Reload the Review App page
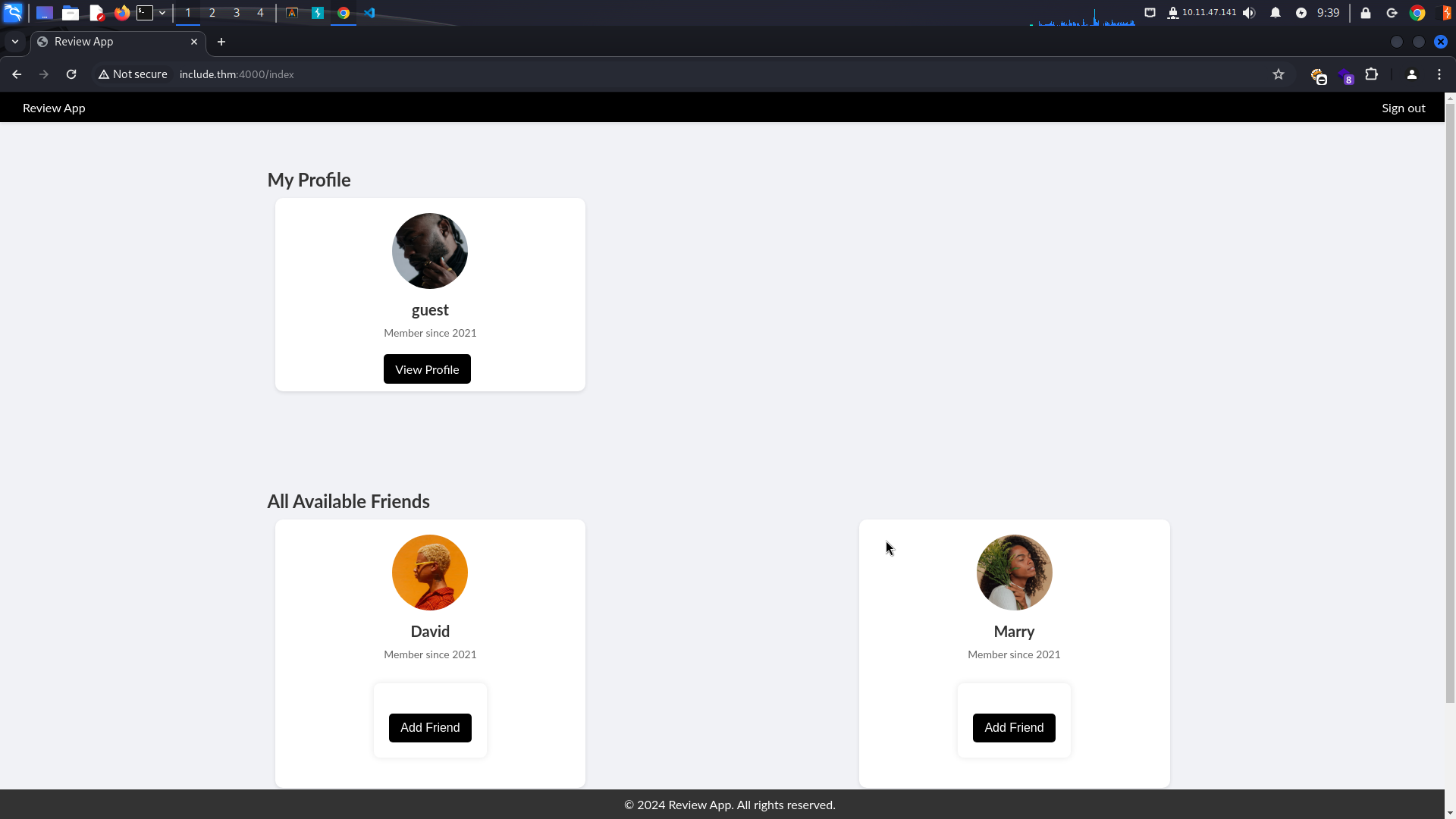Viewport: 1456px width, 819px height. (x=71, y=74)
